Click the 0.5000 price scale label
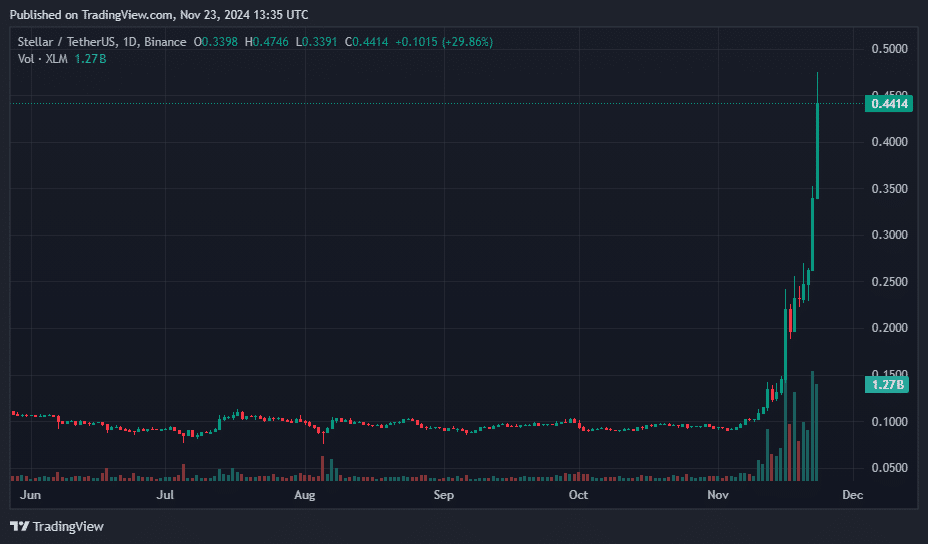 pyautogui.click(x=889, y=49)
